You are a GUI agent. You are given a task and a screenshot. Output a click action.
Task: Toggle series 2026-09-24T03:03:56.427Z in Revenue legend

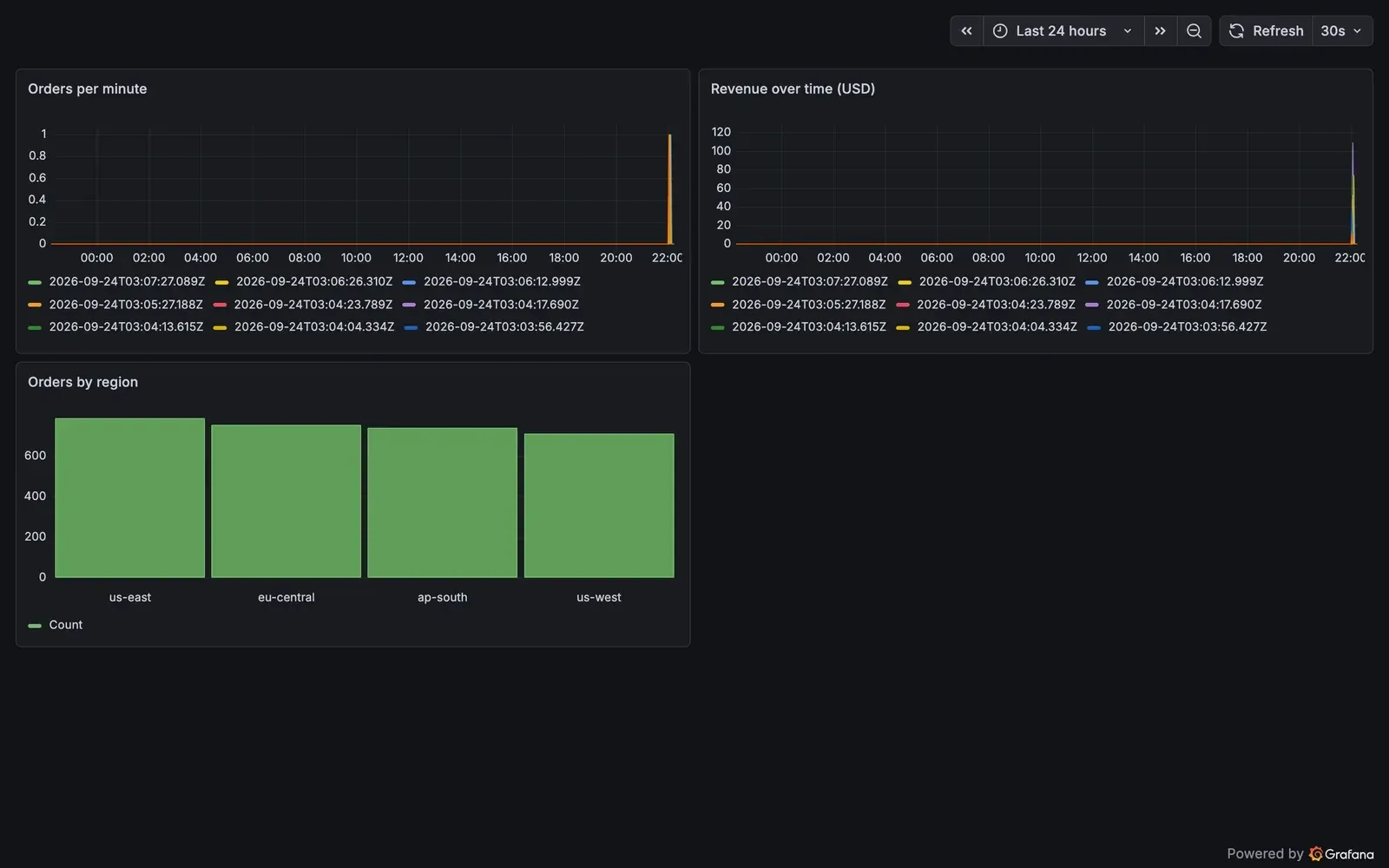[x=1188, y=327]
